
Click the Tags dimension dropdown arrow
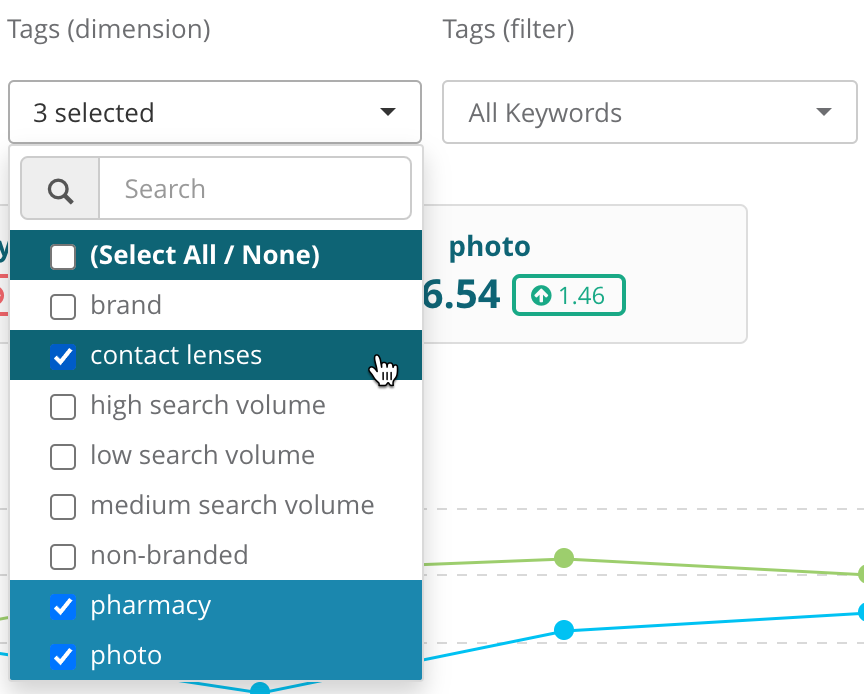point(388,113)
